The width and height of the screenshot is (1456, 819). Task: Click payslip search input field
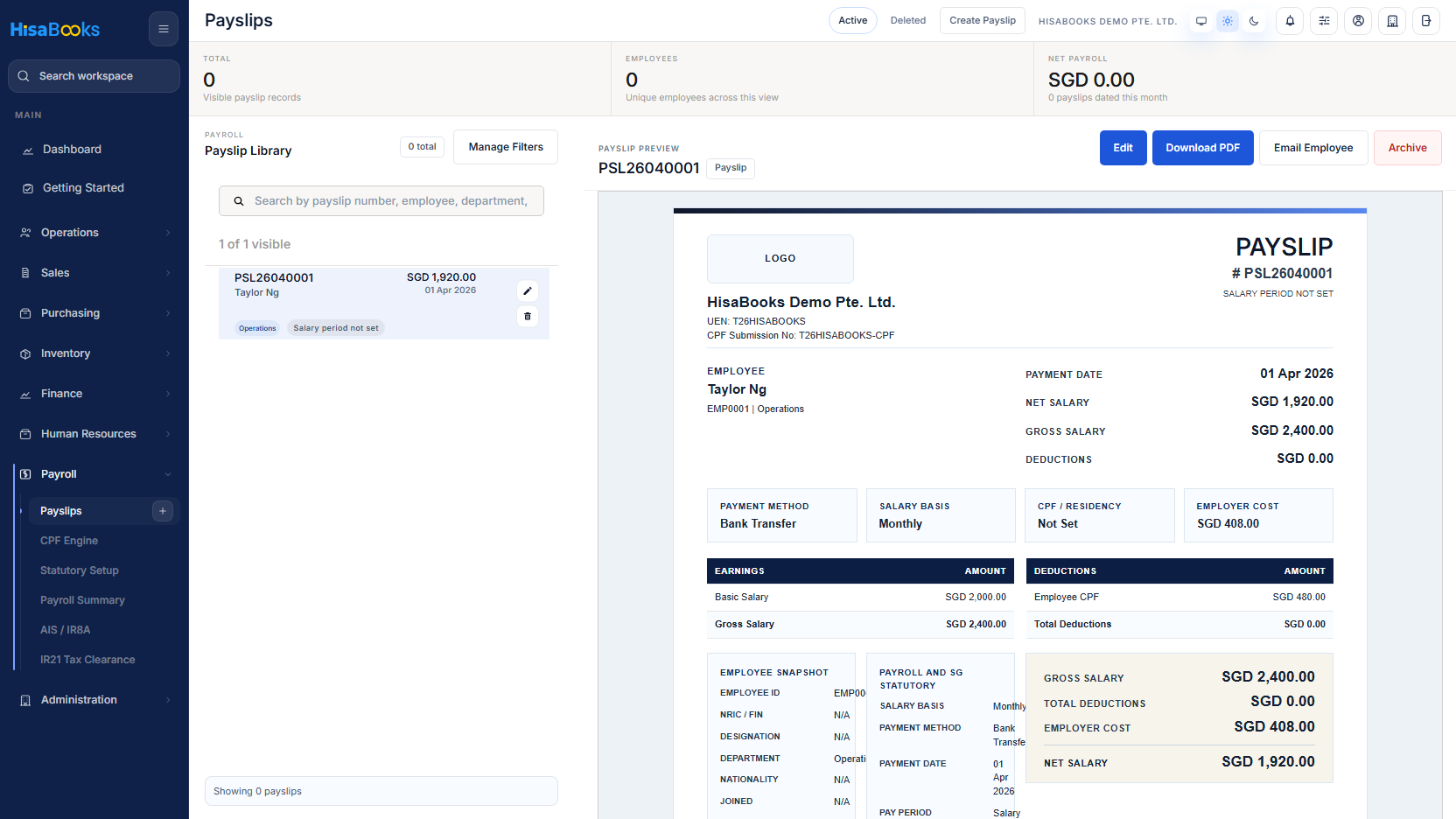[x=381, y=201]
